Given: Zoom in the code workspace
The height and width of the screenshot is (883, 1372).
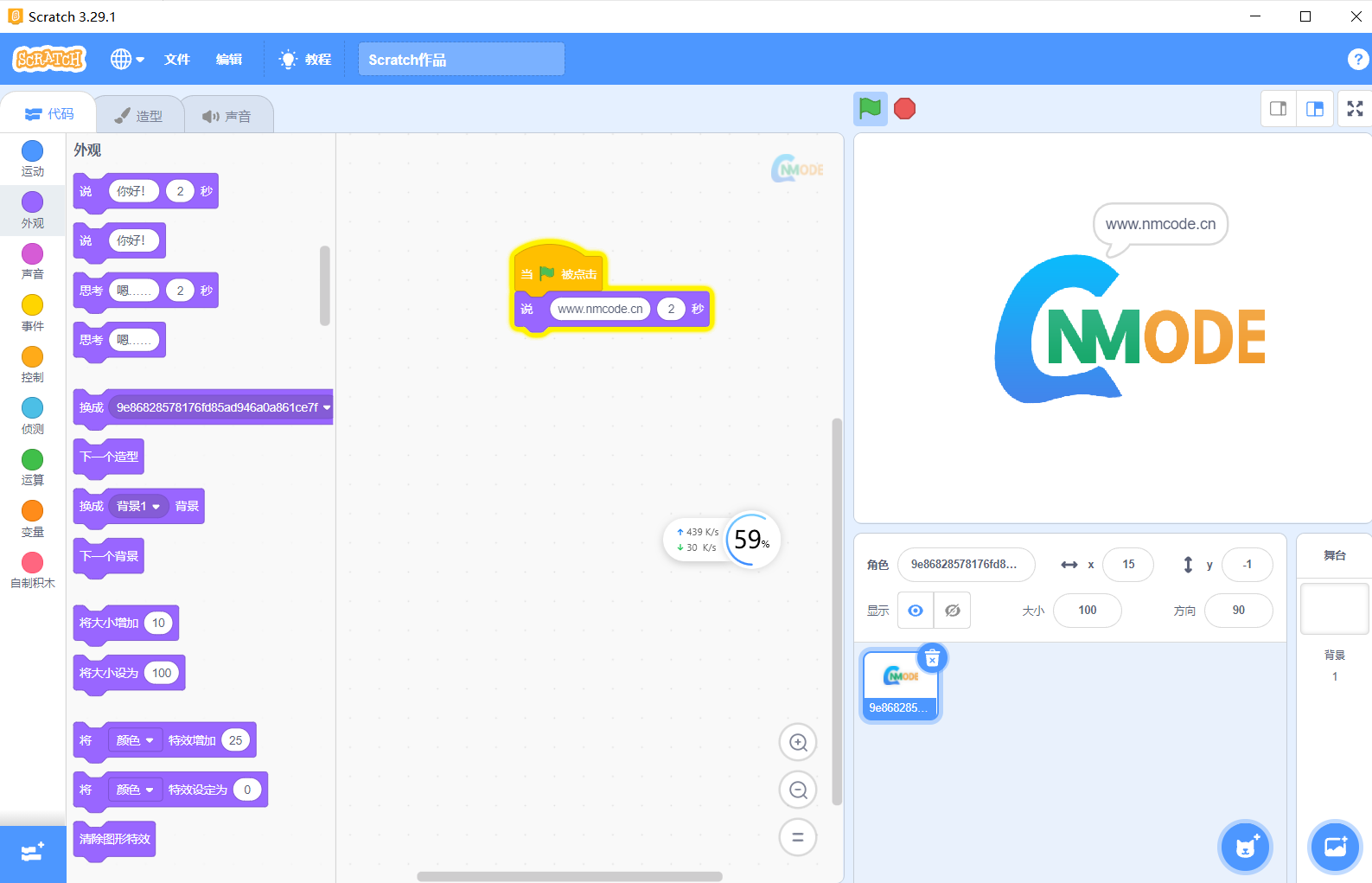Looking at the screenshot, I should tap(798, 742).
